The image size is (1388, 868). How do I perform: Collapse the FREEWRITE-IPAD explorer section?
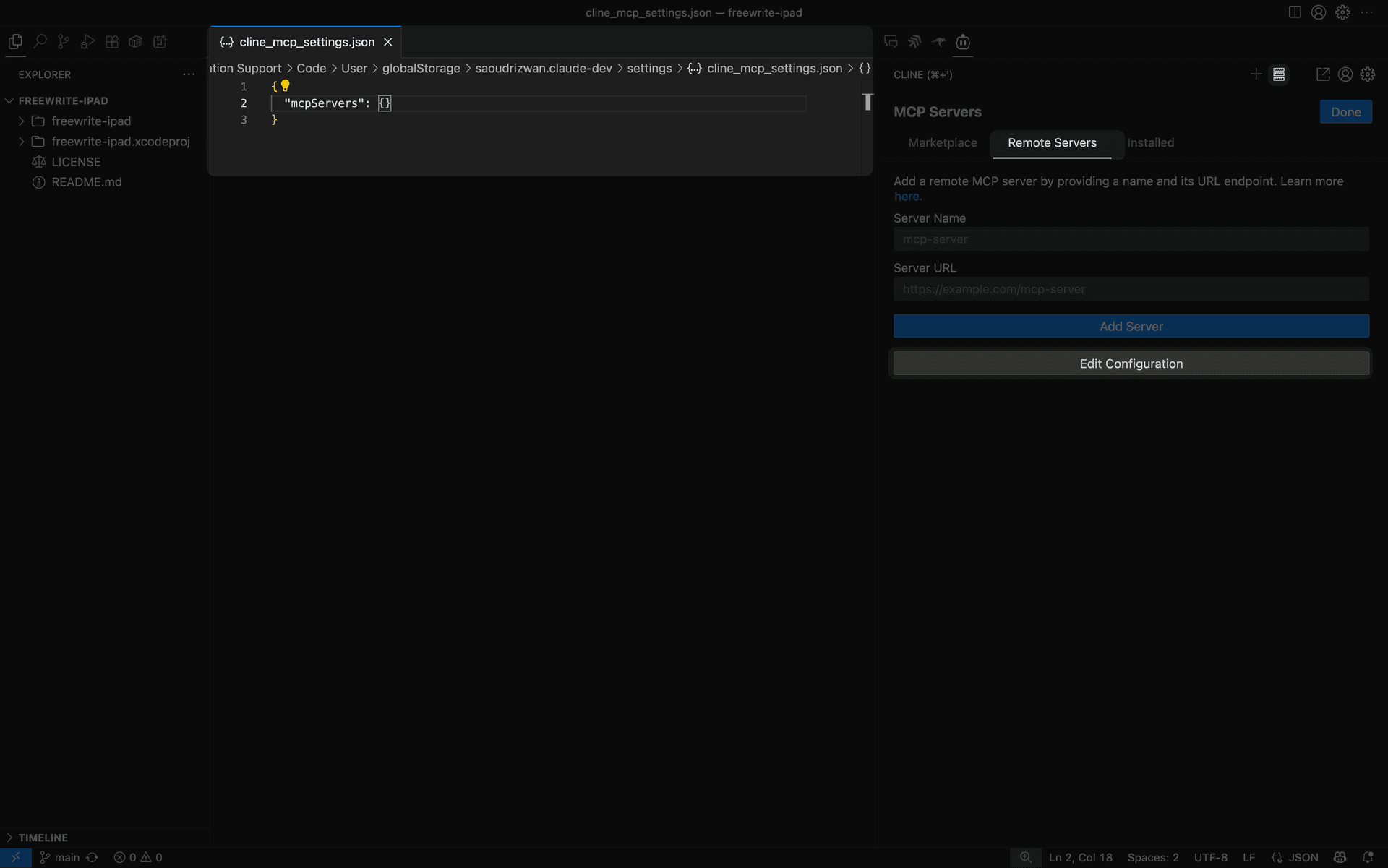[x=9, y=100]
